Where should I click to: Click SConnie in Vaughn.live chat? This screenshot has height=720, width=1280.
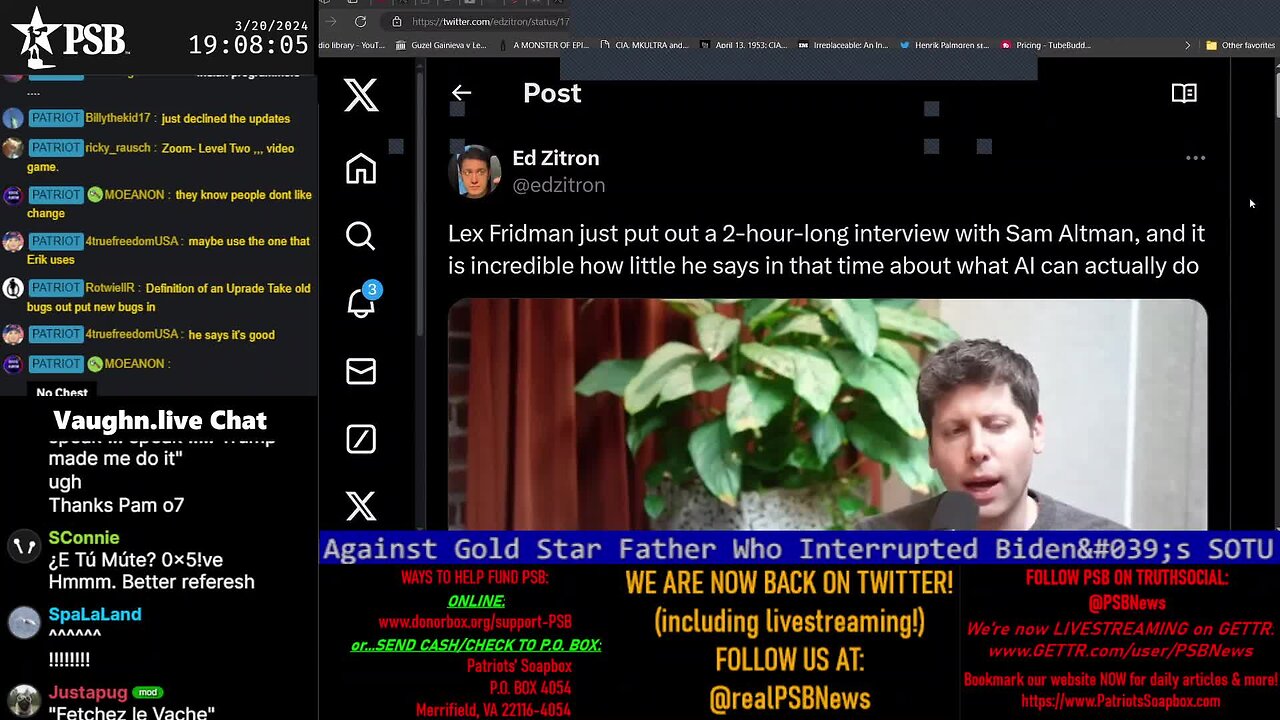coord(84,538)
